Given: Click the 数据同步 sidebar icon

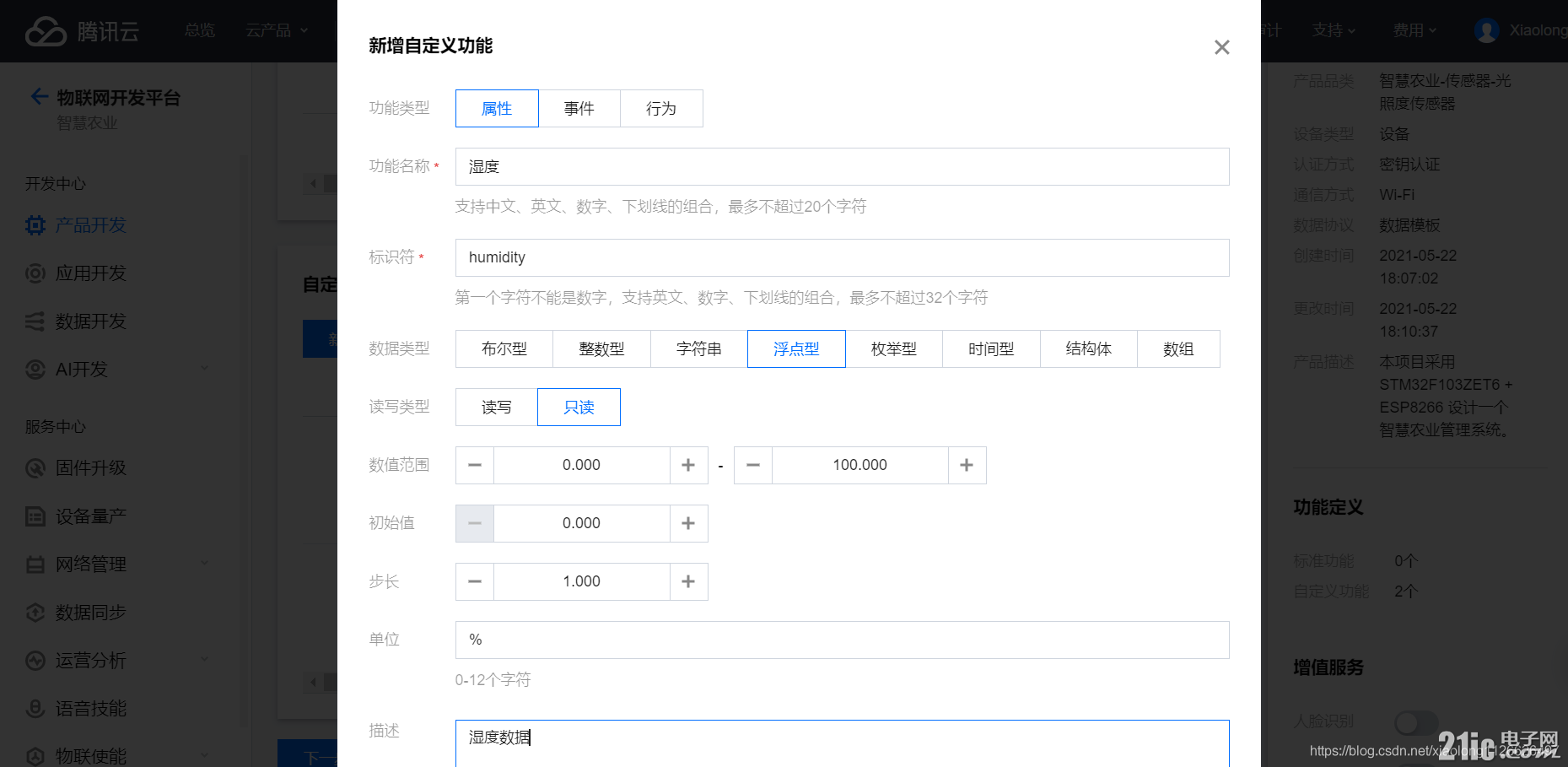Looking at the screenshot, I should [x=35, y=613].
